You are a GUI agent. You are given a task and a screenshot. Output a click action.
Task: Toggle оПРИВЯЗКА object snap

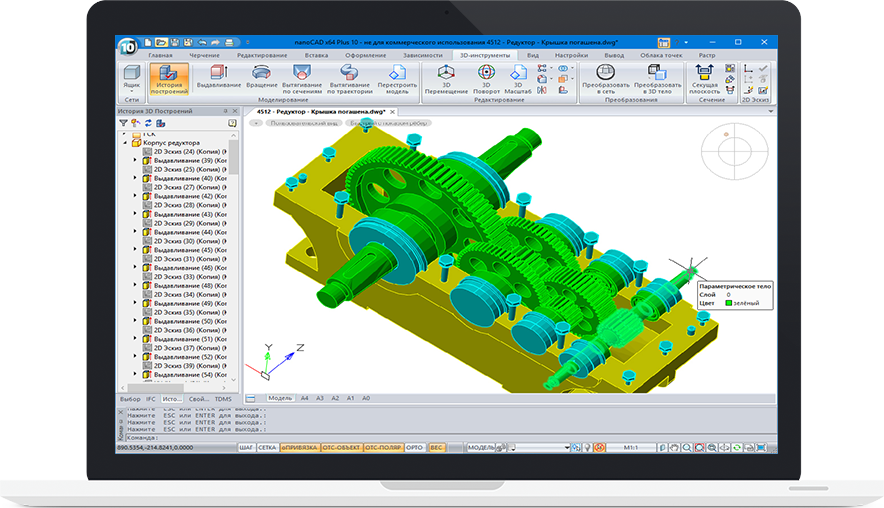(299, 448)
